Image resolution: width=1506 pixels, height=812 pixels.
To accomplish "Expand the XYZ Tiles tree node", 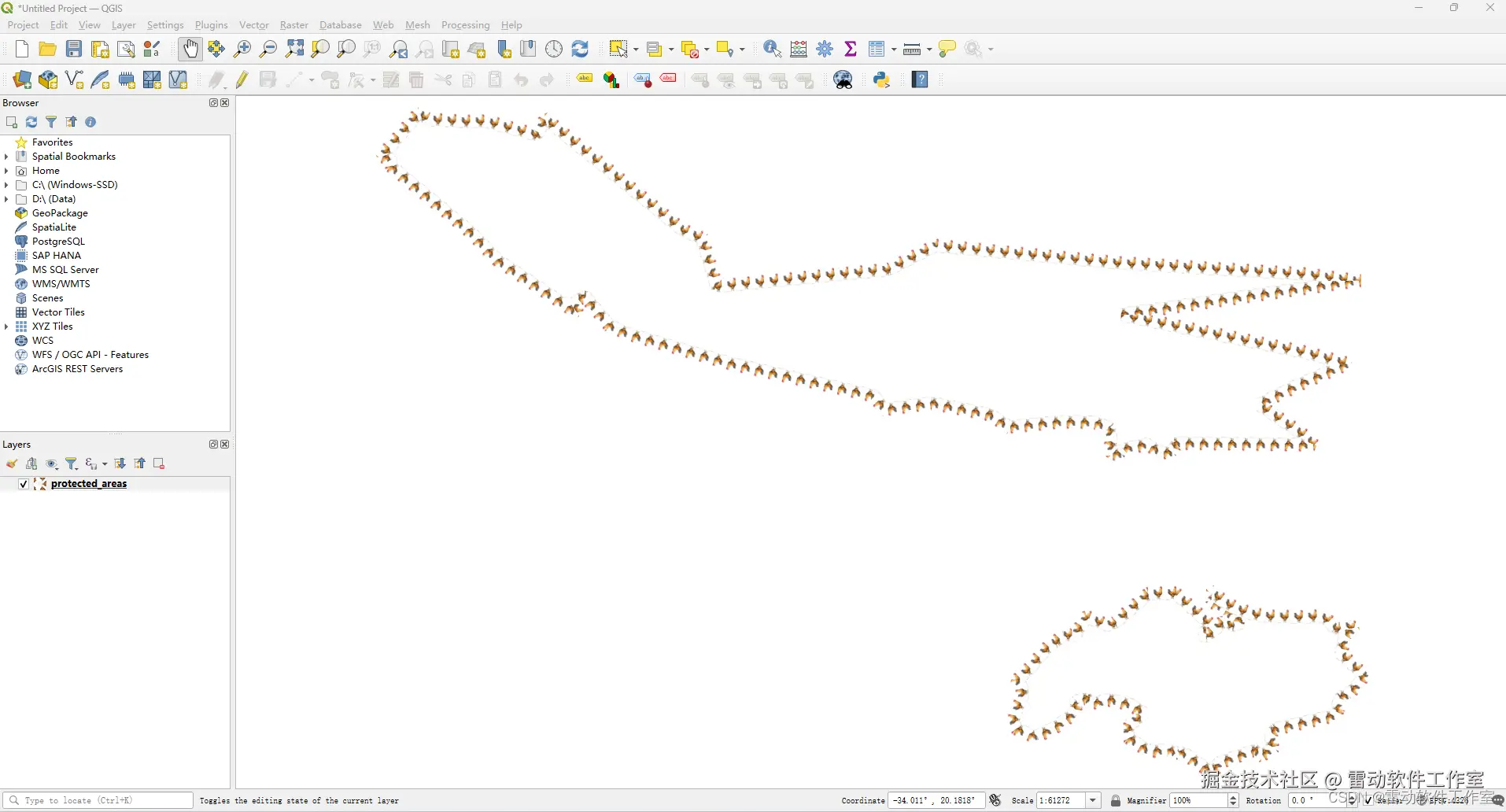I will coord(6,327).
